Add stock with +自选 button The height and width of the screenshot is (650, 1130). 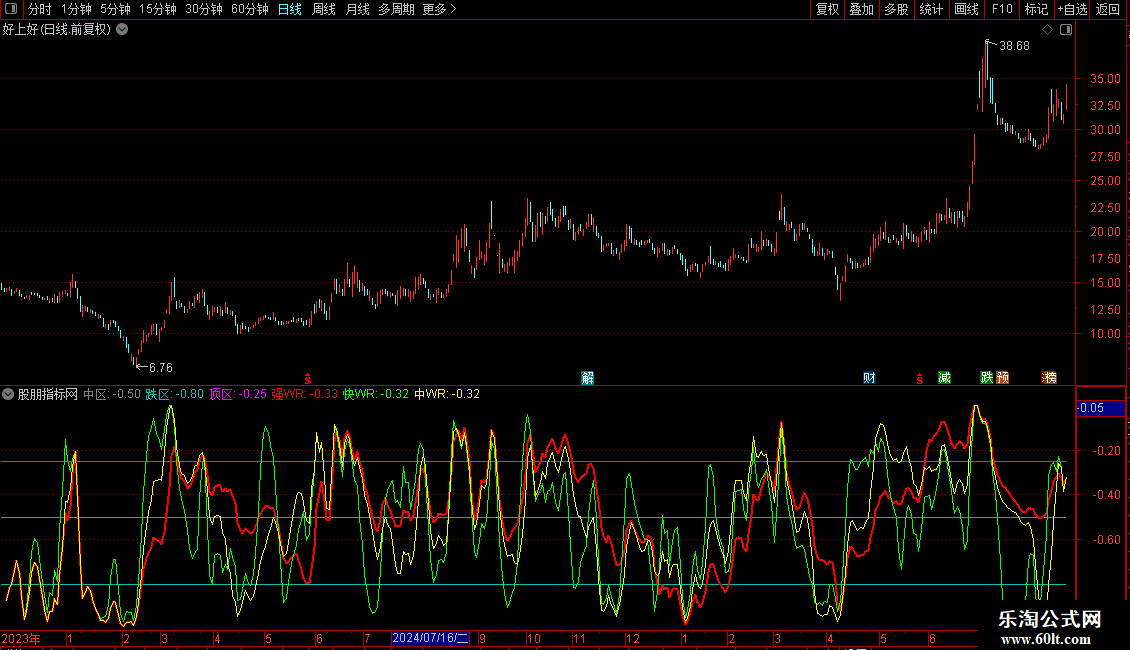click(x=1072, y=9)
